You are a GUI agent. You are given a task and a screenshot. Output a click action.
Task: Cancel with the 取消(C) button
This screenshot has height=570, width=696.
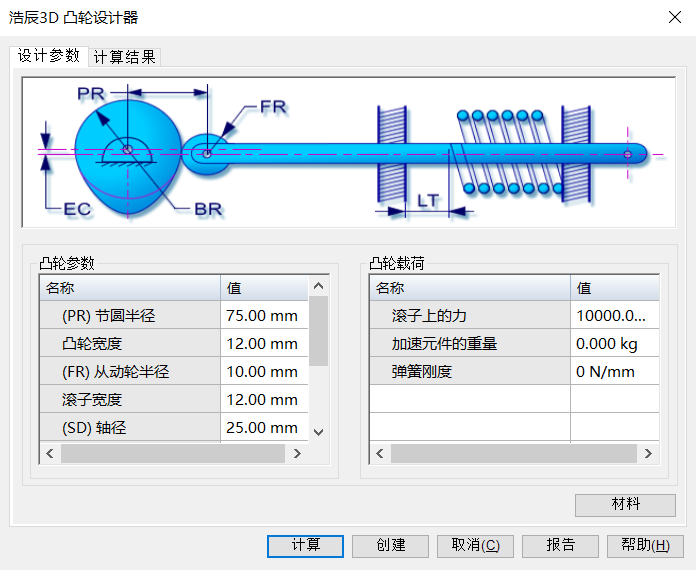pos(475,546)
